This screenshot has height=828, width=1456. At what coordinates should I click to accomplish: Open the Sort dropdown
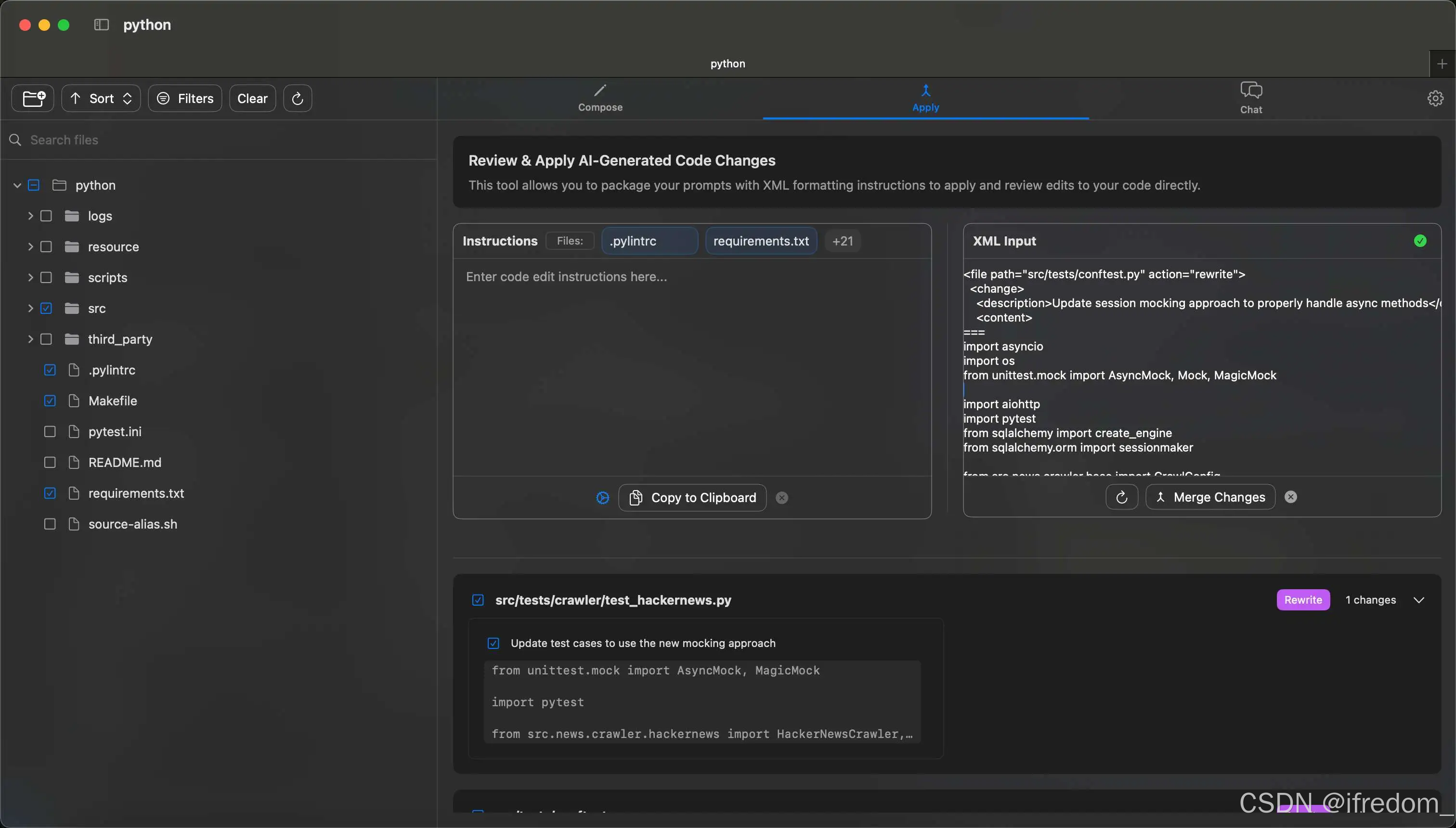[x=101, y=98]
